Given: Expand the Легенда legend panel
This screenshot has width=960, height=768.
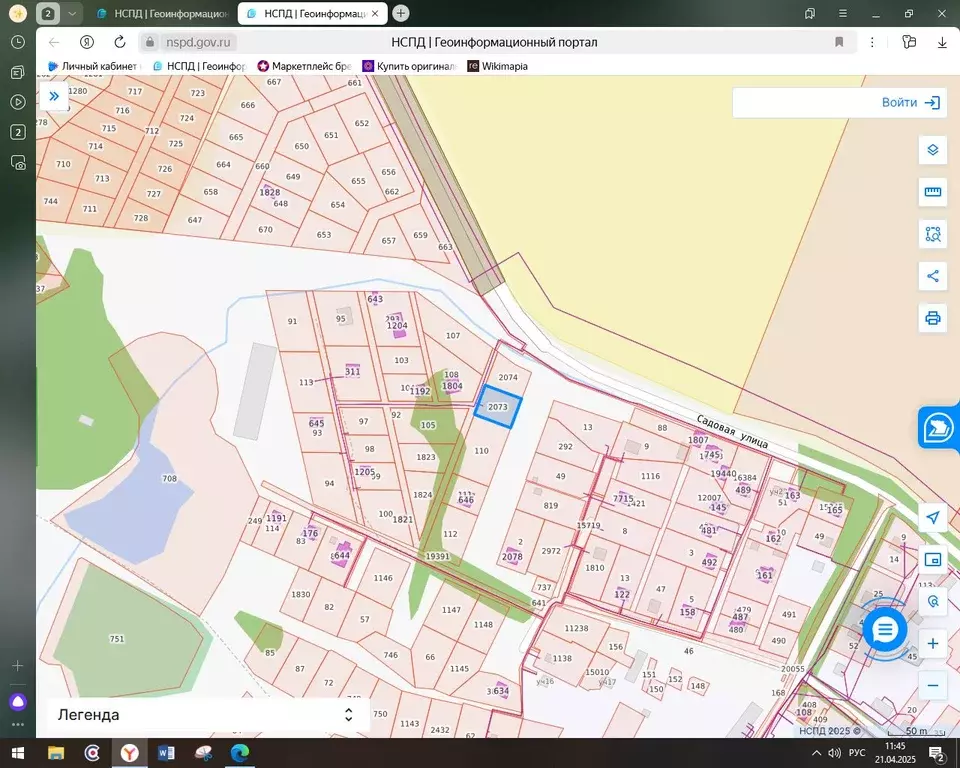Looking at the screenshot, I should 208,715.
